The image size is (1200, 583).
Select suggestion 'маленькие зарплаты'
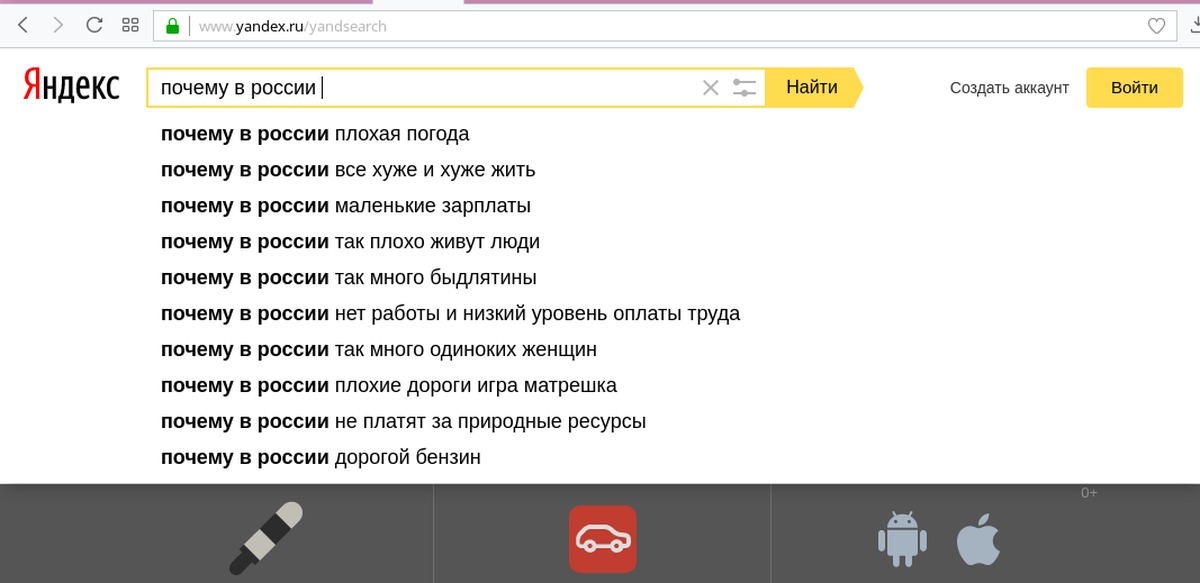point(346,206)
